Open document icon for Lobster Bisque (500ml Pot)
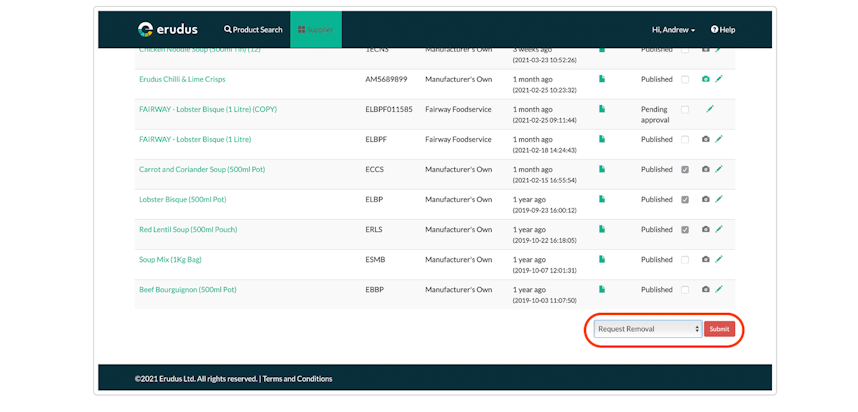The image size is (858, 412). tap(602, 199)
